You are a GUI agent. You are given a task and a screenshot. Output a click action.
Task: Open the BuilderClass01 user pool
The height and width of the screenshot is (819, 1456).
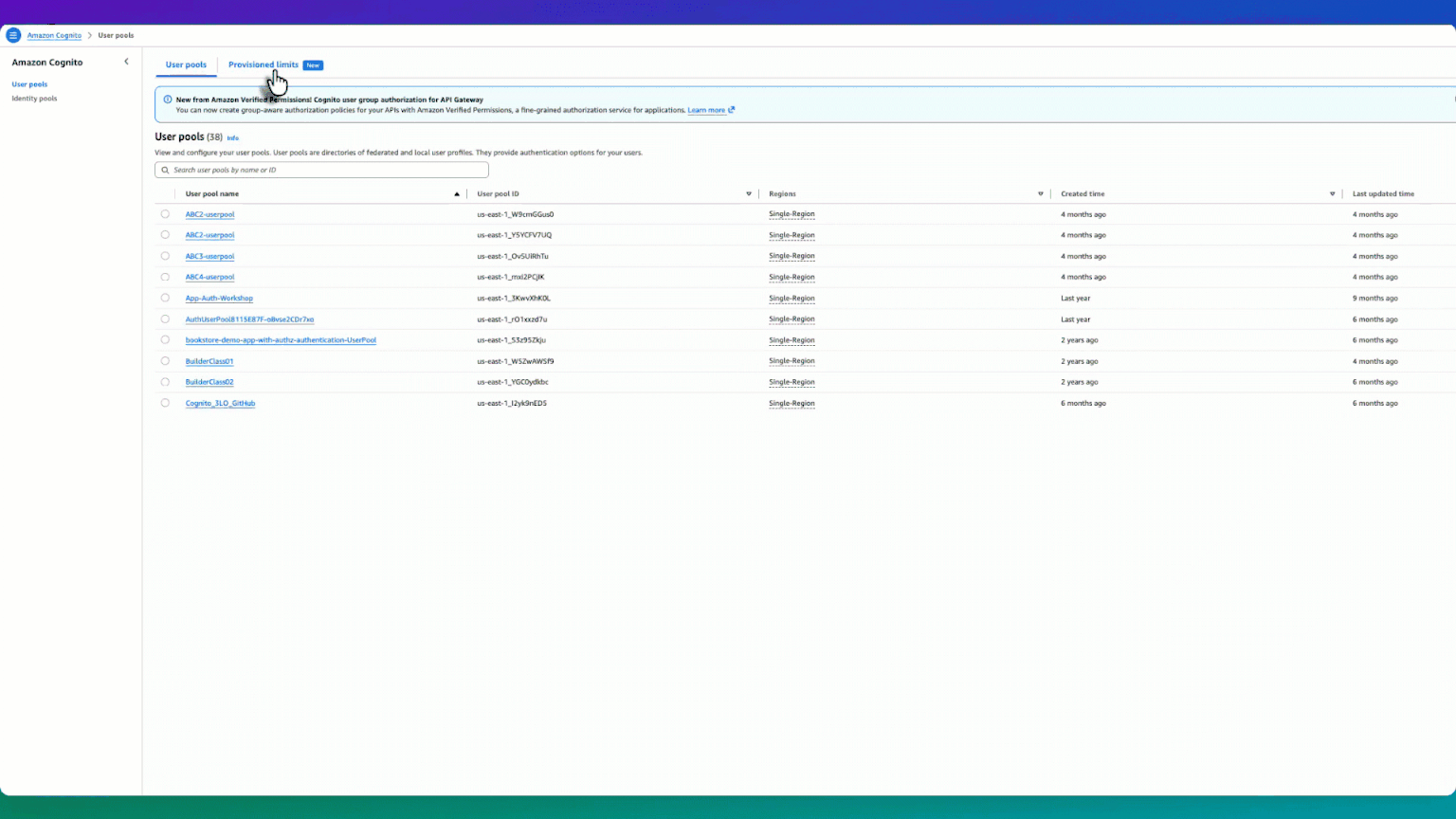click(x=209, y=361)
